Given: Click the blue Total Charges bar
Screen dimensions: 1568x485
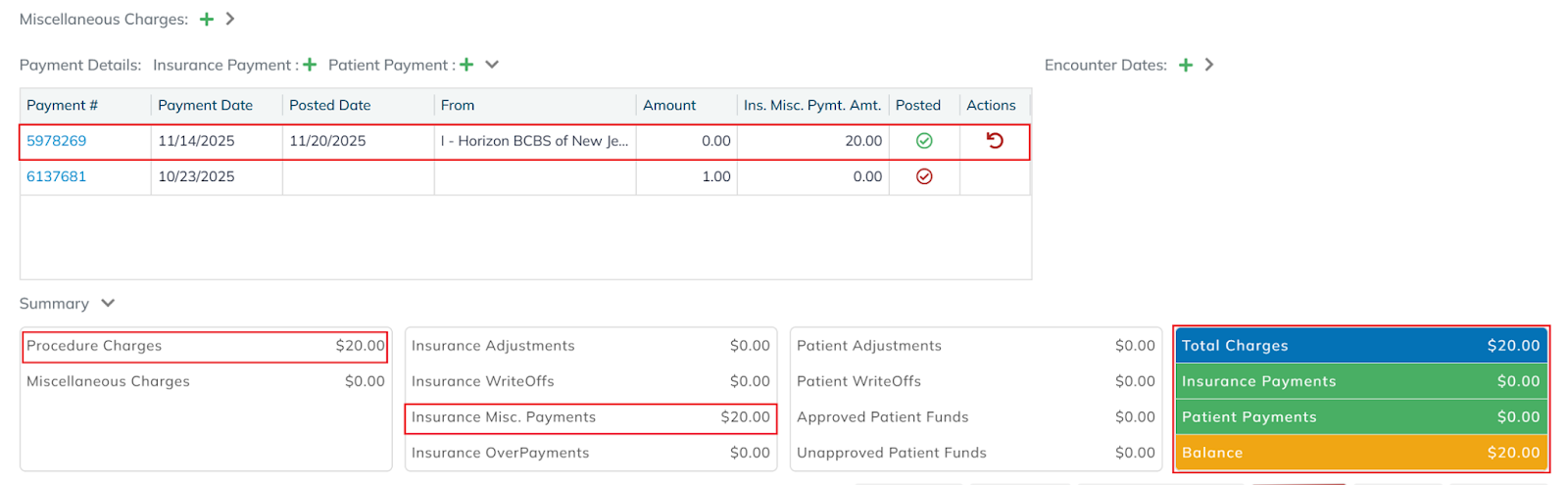Looking at the screenshot, I should 1361,346.
